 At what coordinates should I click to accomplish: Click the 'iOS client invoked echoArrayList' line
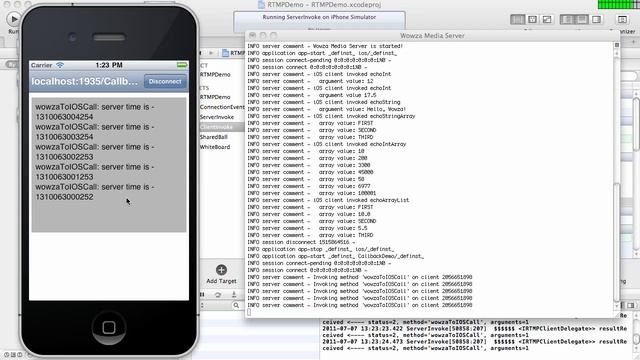328,200
